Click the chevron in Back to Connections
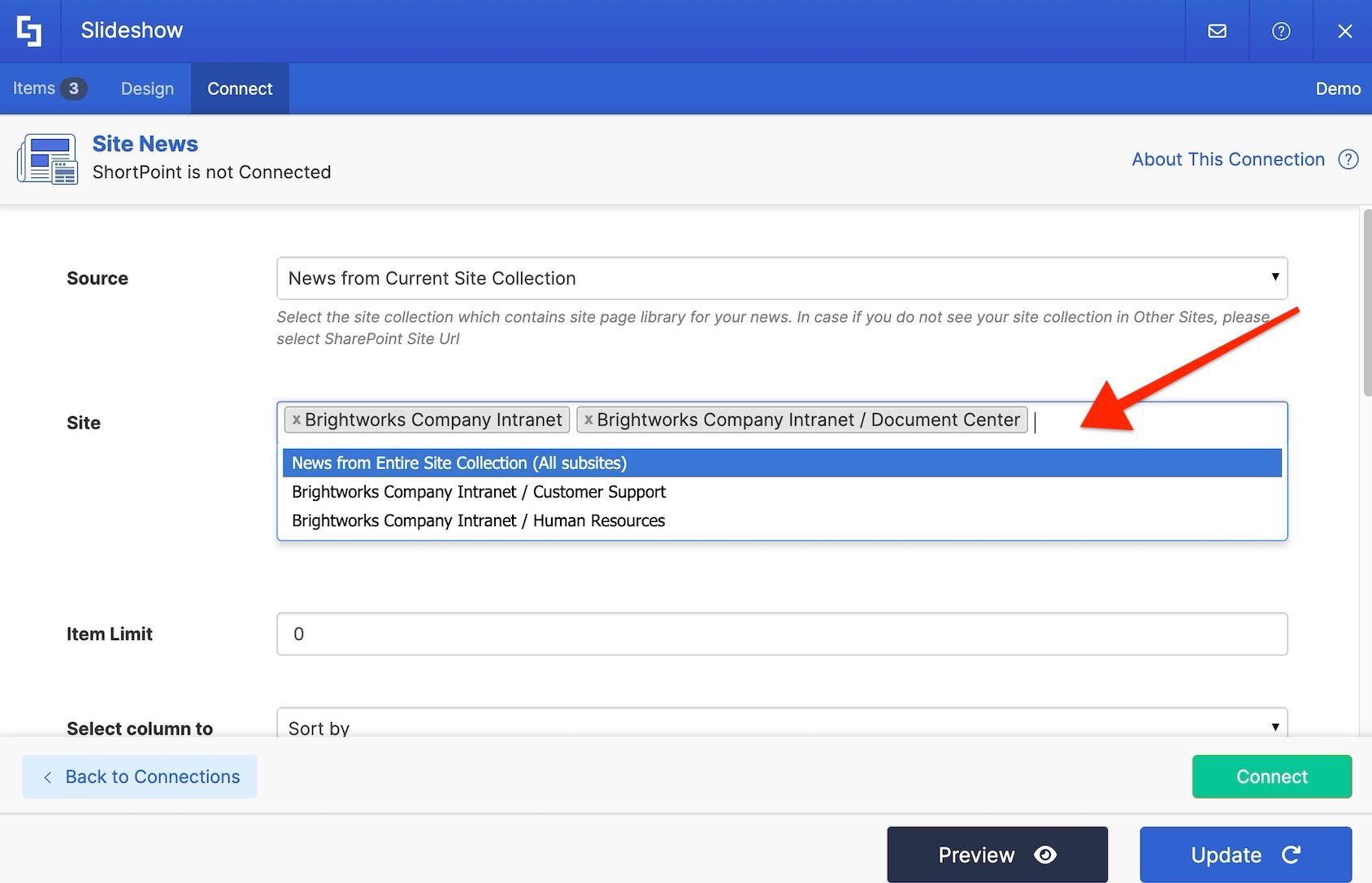 click(47, 777)
